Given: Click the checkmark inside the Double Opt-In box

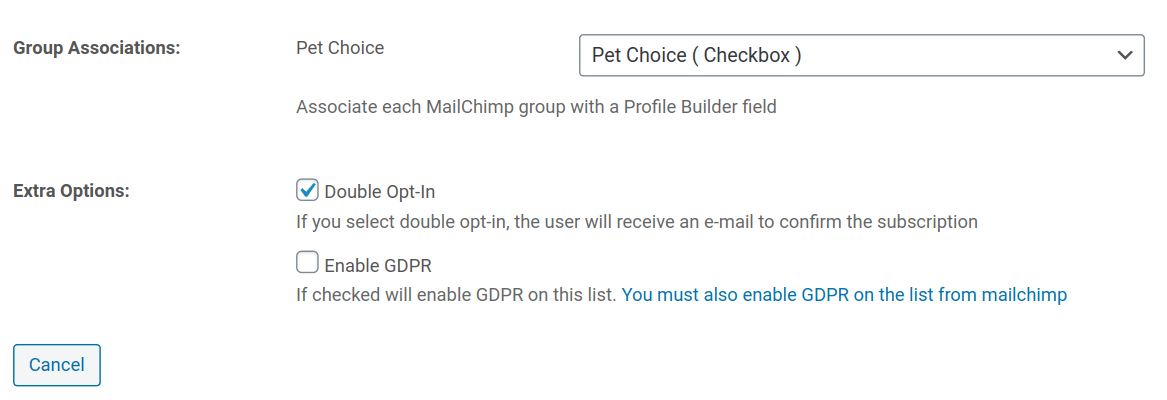Looking at the screenshot, I should pyautogui.click(x=308, y=189).
